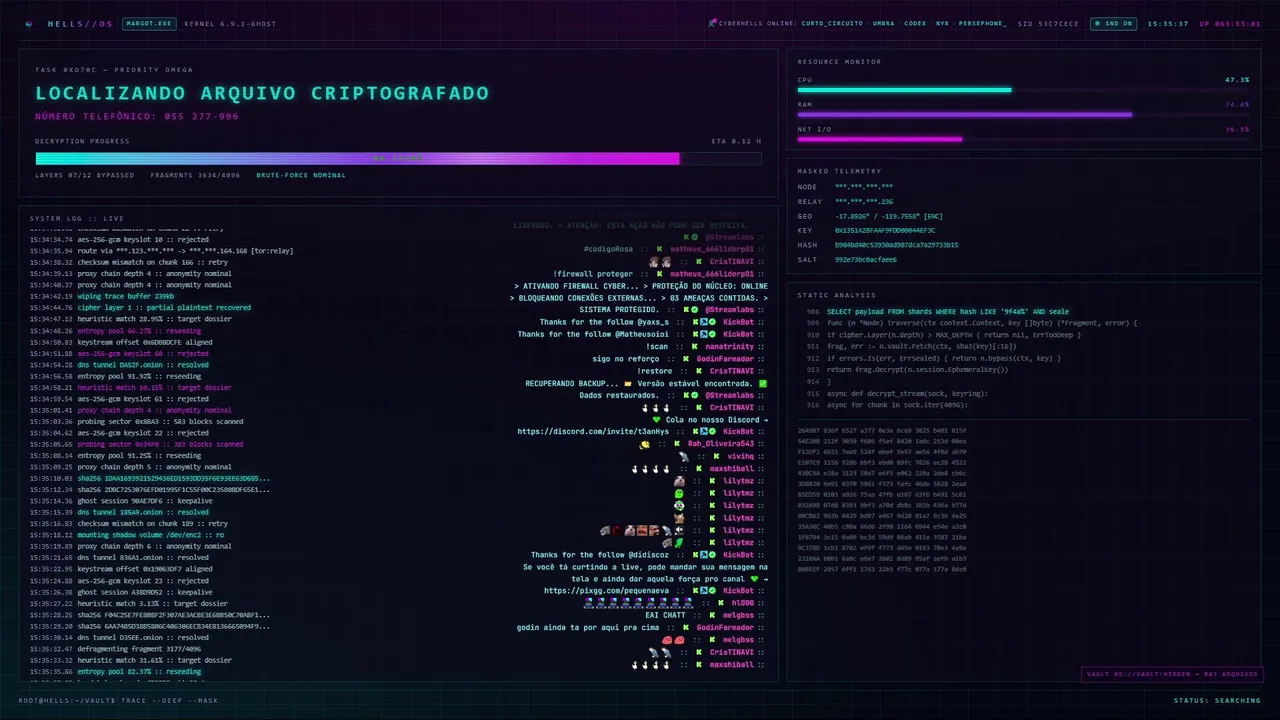
Task: Click the title LOCALIZANDO ARQUIVO CRIPTOGRAFADO
Action: click(x=262, y=93)
